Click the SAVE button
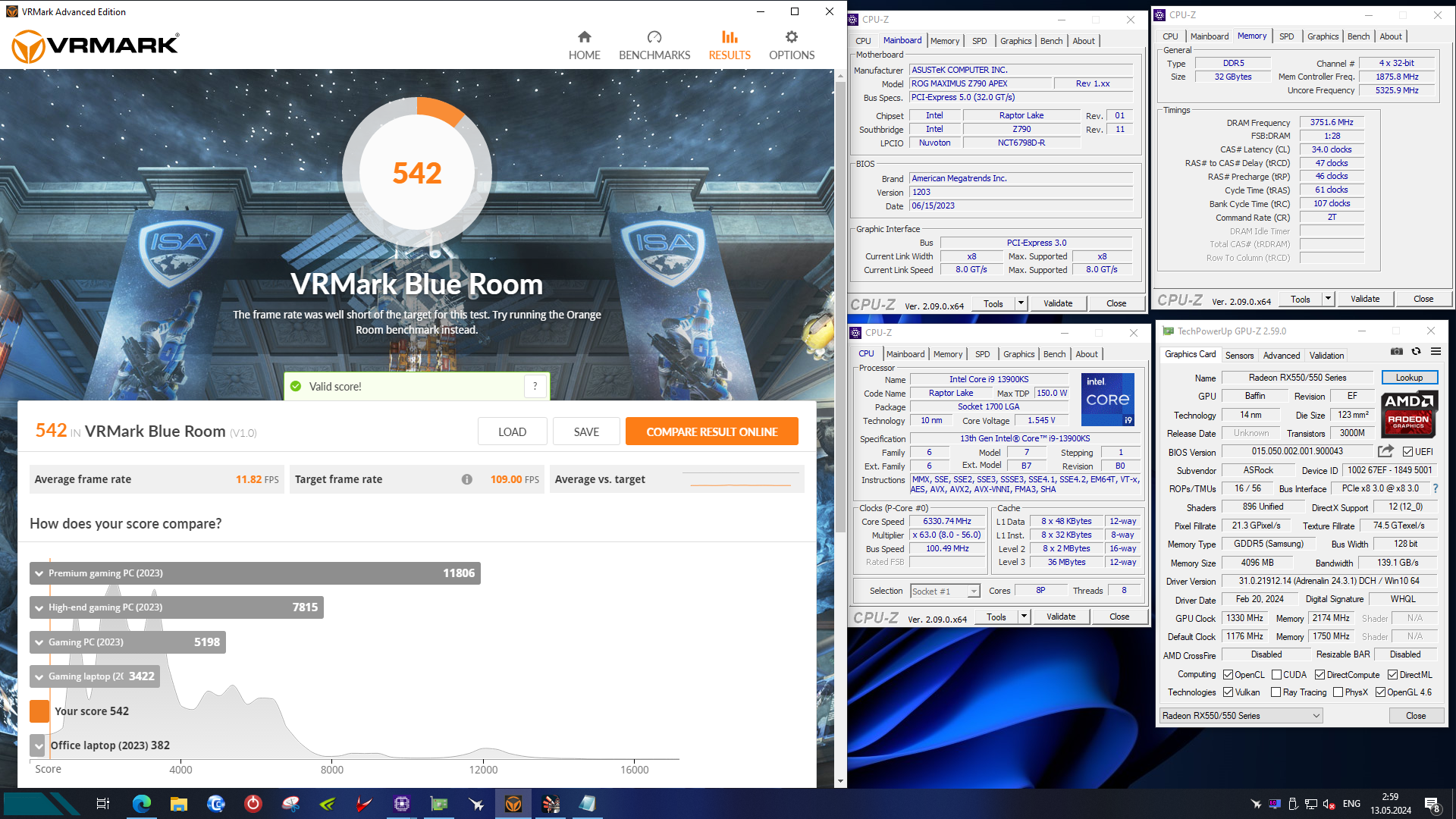Image resolution: width=1456 pixels, height=819 pixels. point(586,431)
